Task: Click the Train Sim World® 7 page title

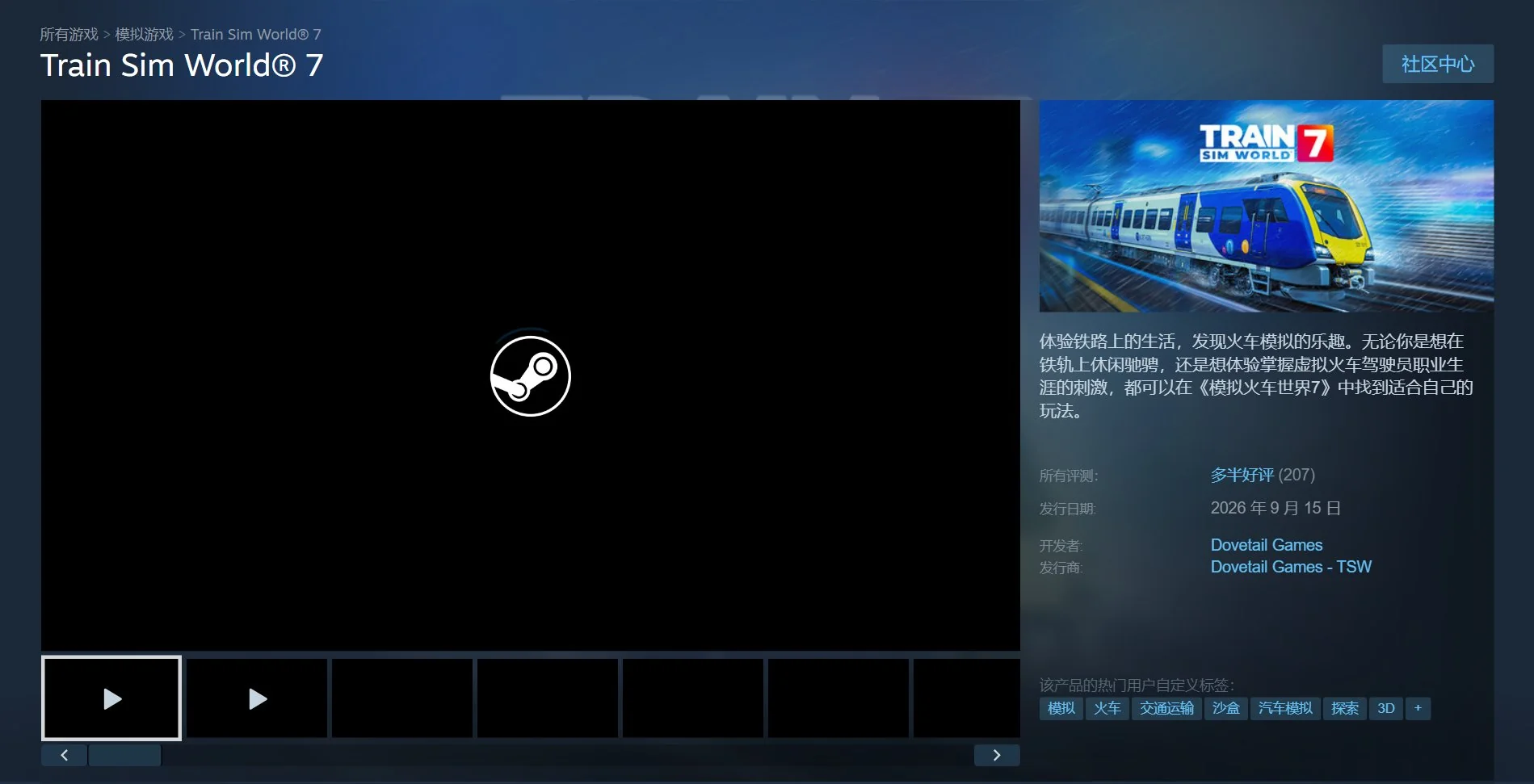Action: tap(182, 65)
